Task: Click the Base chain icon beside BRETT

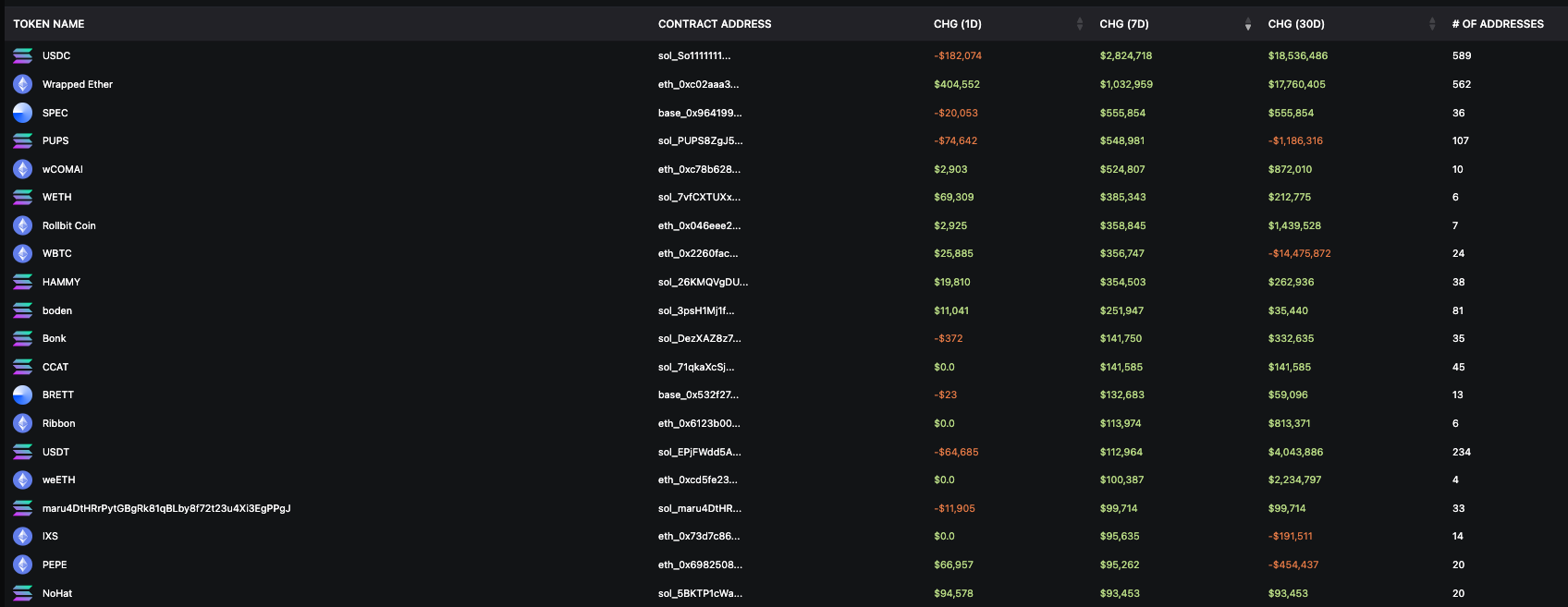Action: tap(23, 395)
